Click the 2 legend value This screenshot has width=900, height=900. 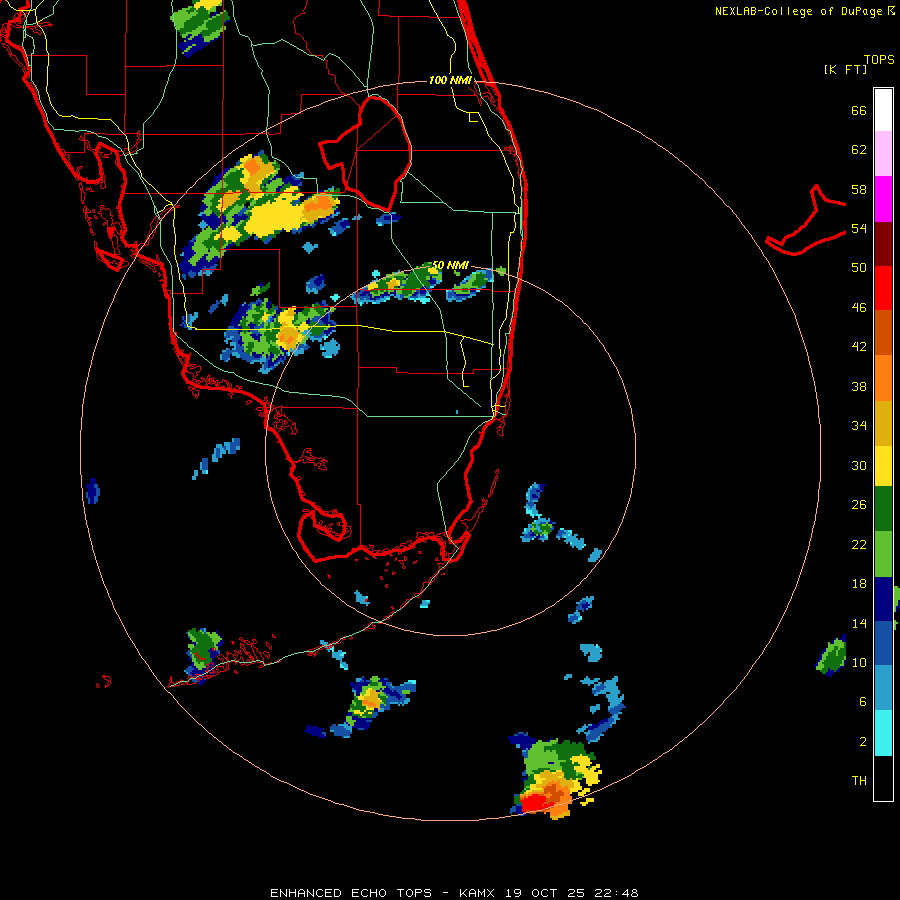click(863, 741)
